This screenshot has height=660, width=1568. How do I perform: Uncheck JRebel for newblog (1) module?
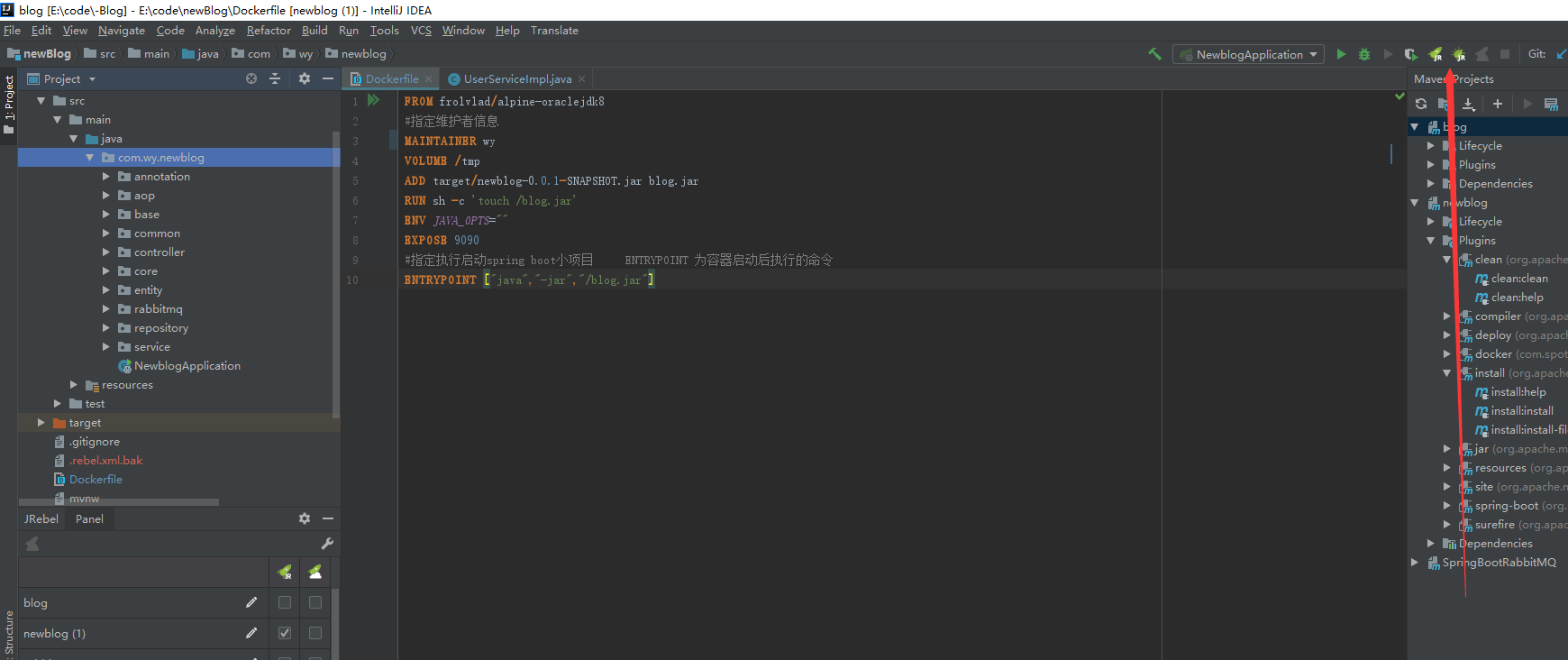[x=285, y=634]
